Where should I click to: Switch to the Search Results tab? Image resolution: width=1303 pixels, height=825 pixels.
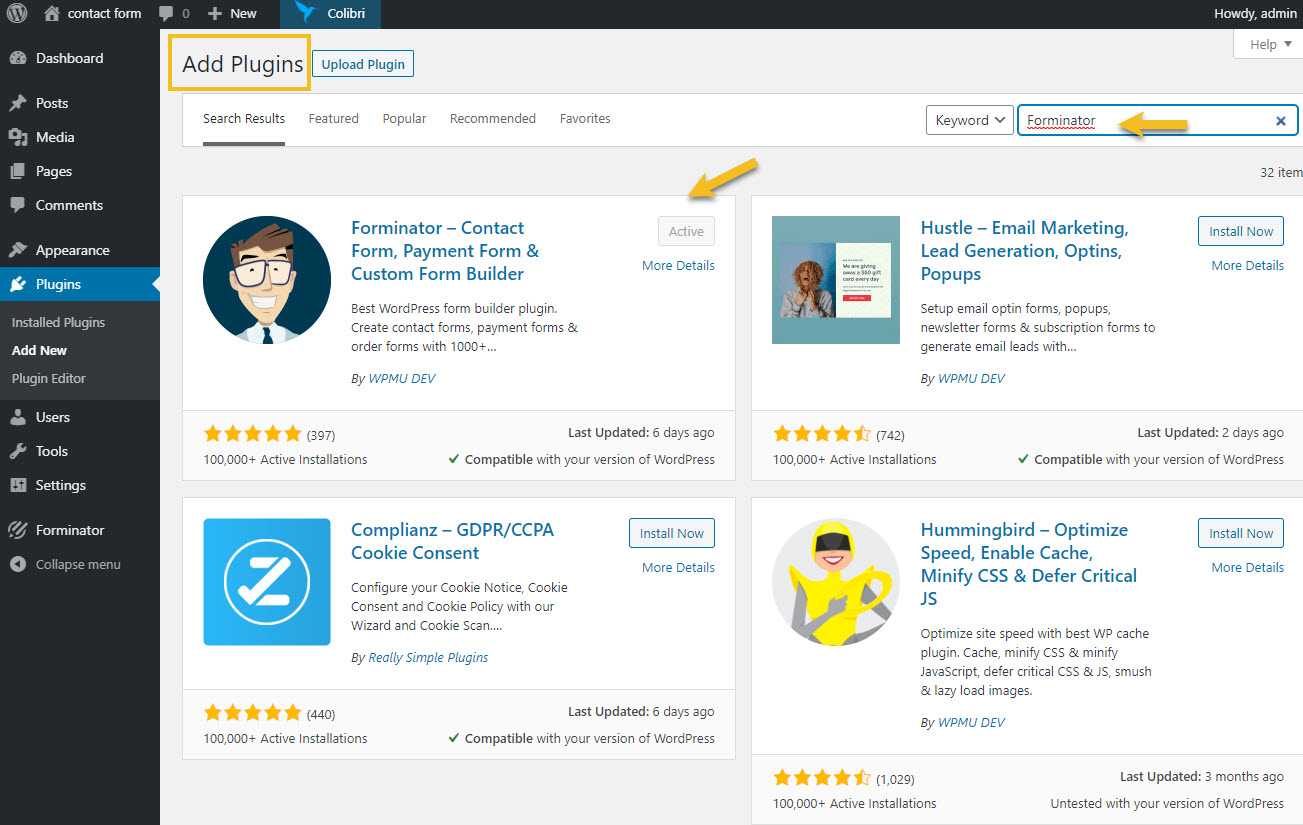coord(244,119)
